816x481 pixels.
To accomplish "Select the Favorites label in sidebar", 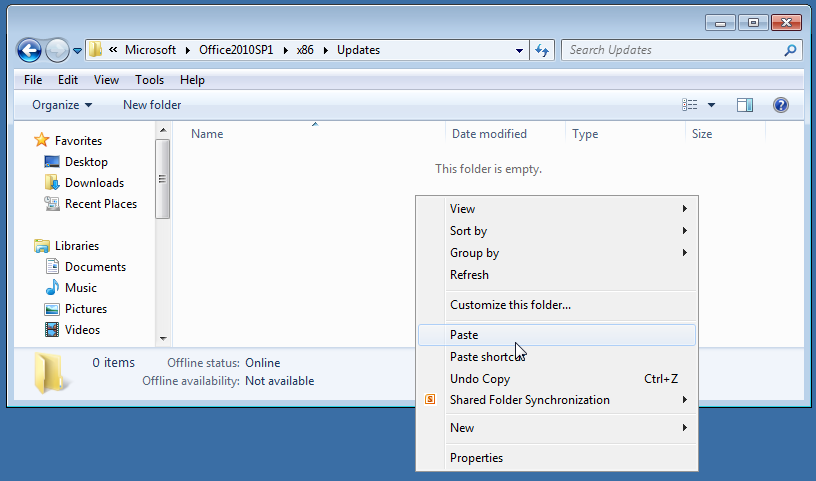I will click(x=78, y=141).
